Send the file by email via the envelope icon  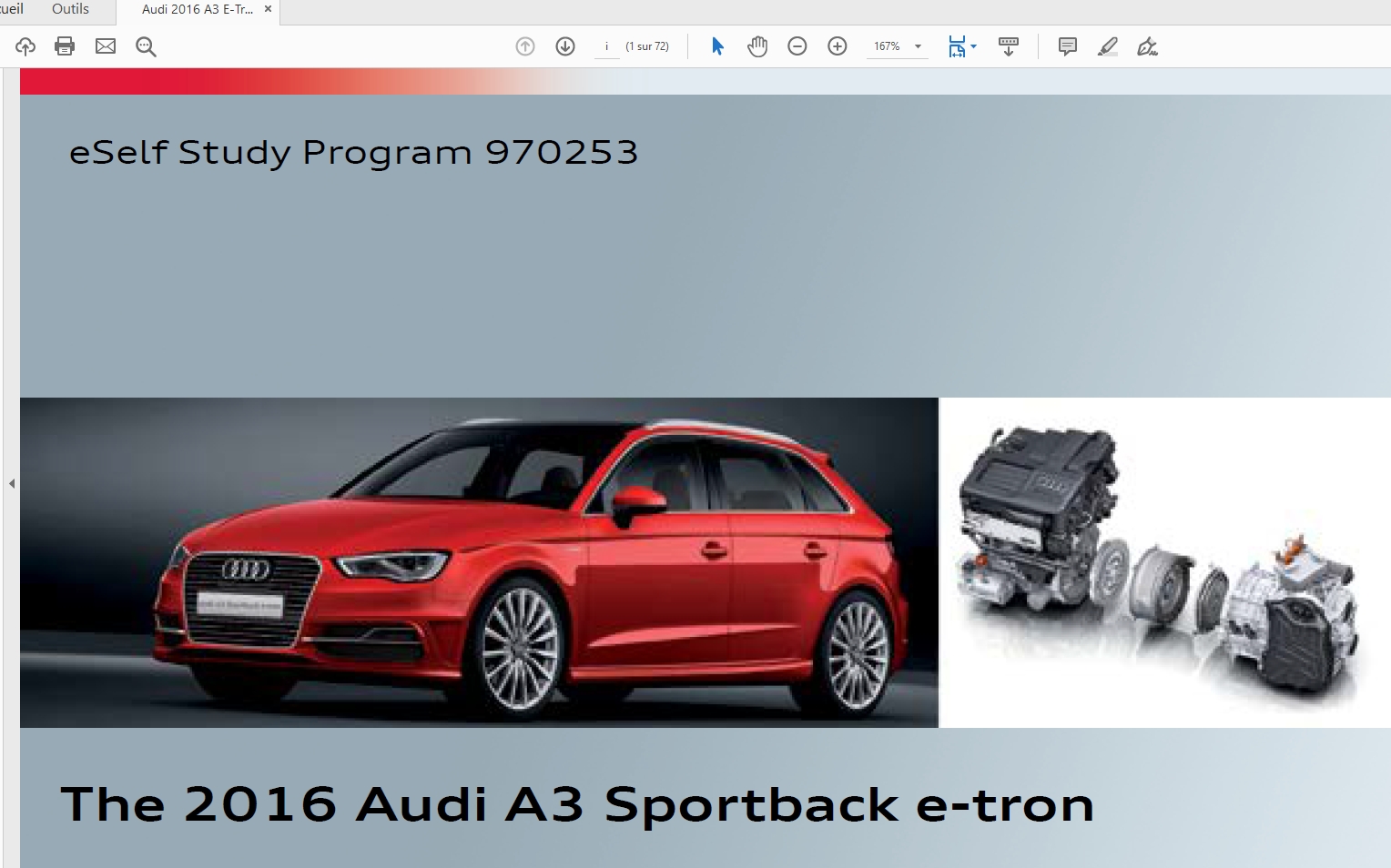tap(106, 46)
